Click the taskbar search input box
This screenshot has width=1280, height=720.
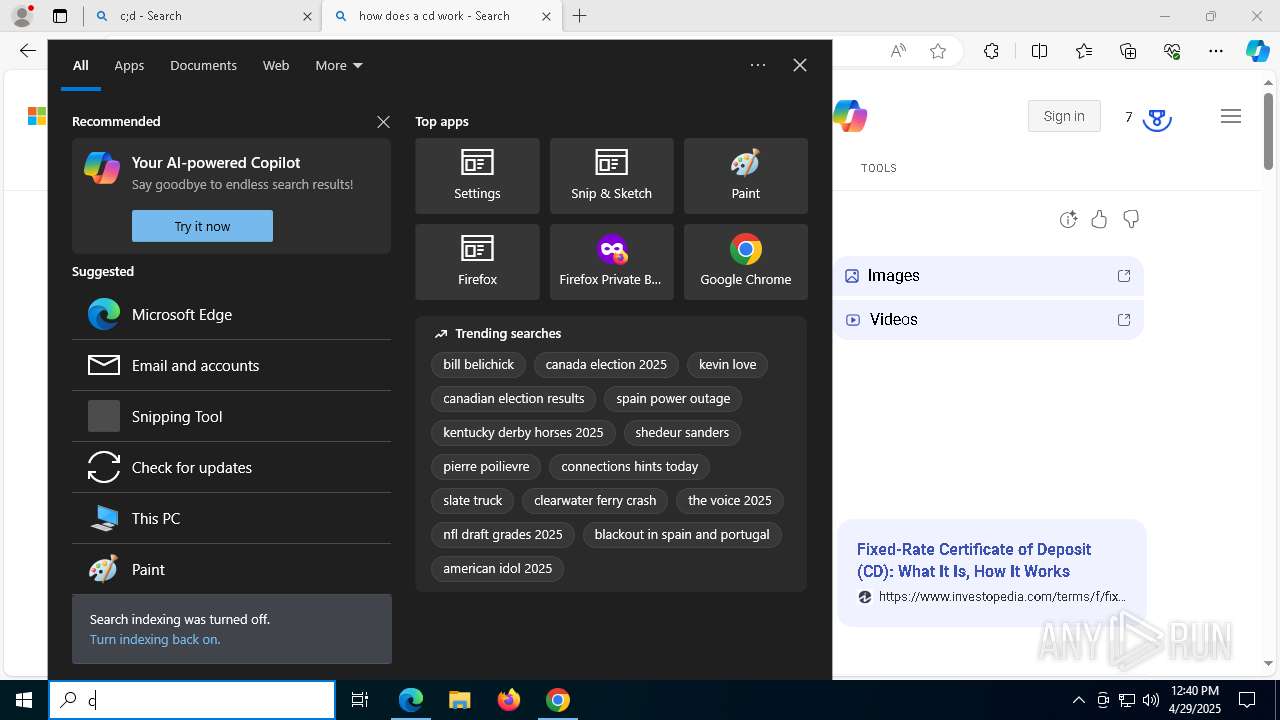(192, 700)
